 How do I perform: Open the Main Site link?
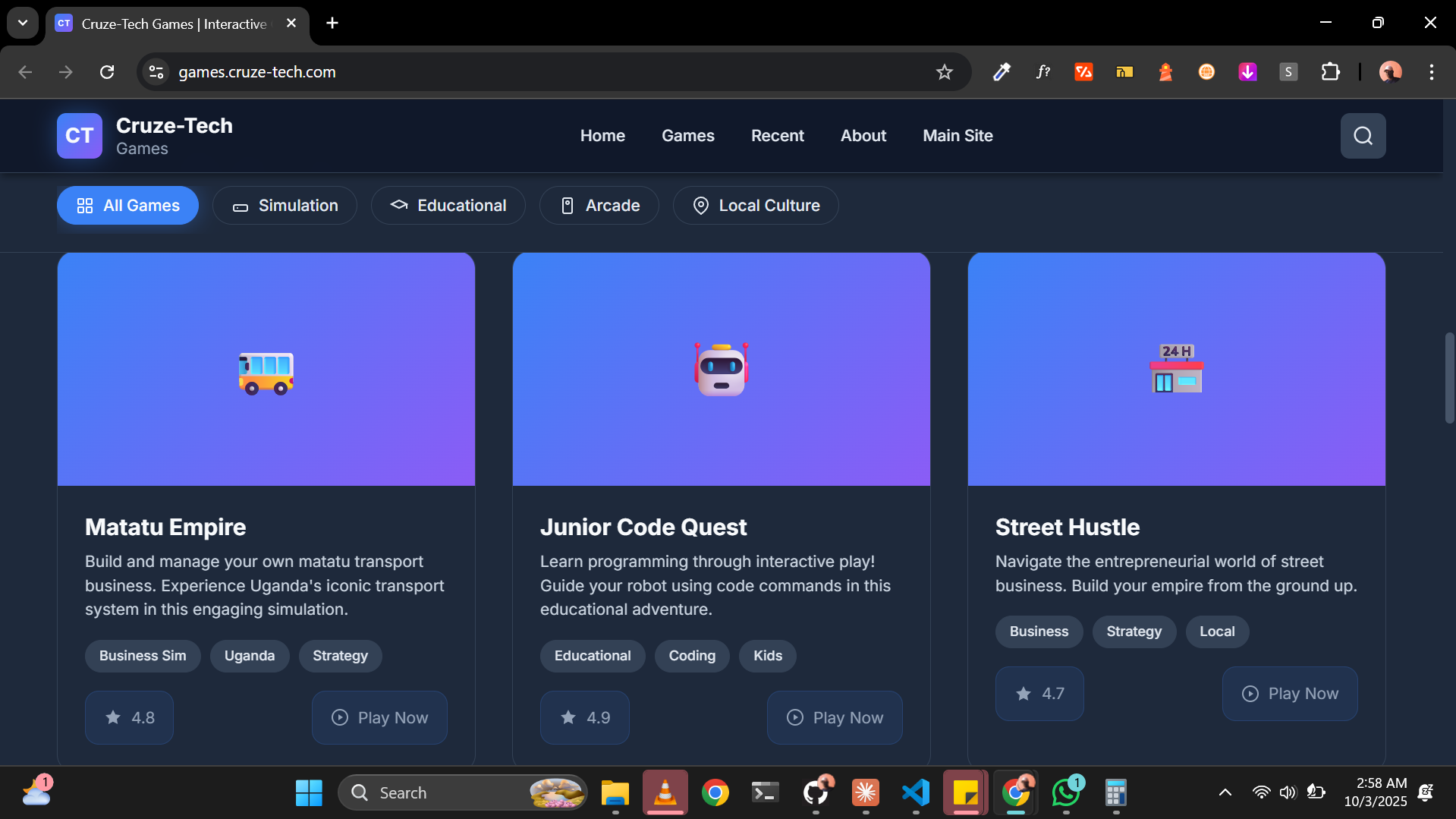(x=957, y=135)
